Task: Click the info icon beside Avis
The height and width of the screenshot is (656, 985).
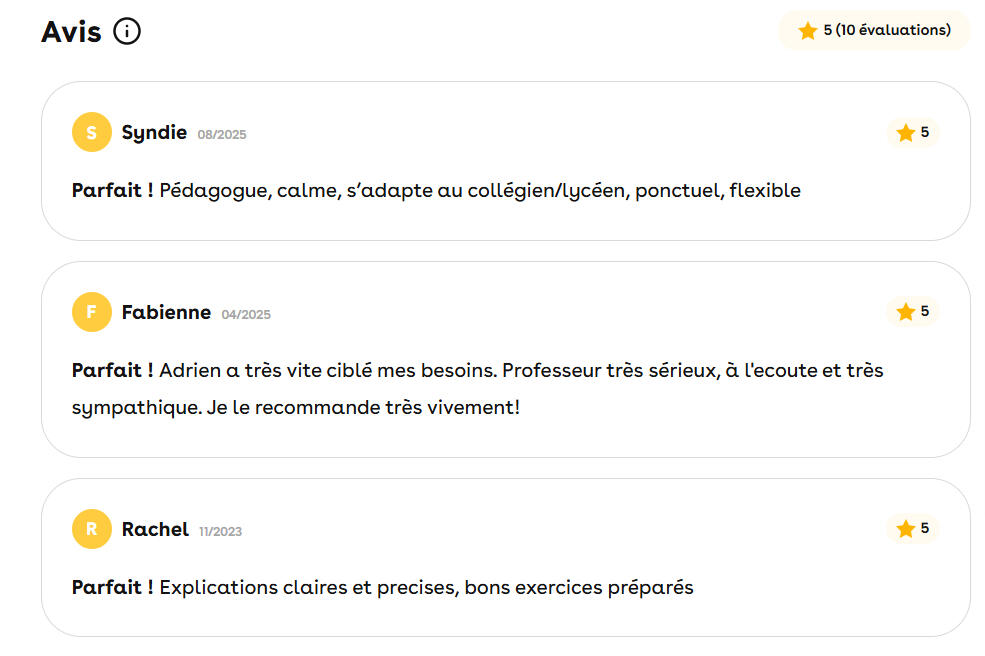Action: point(127,31)
